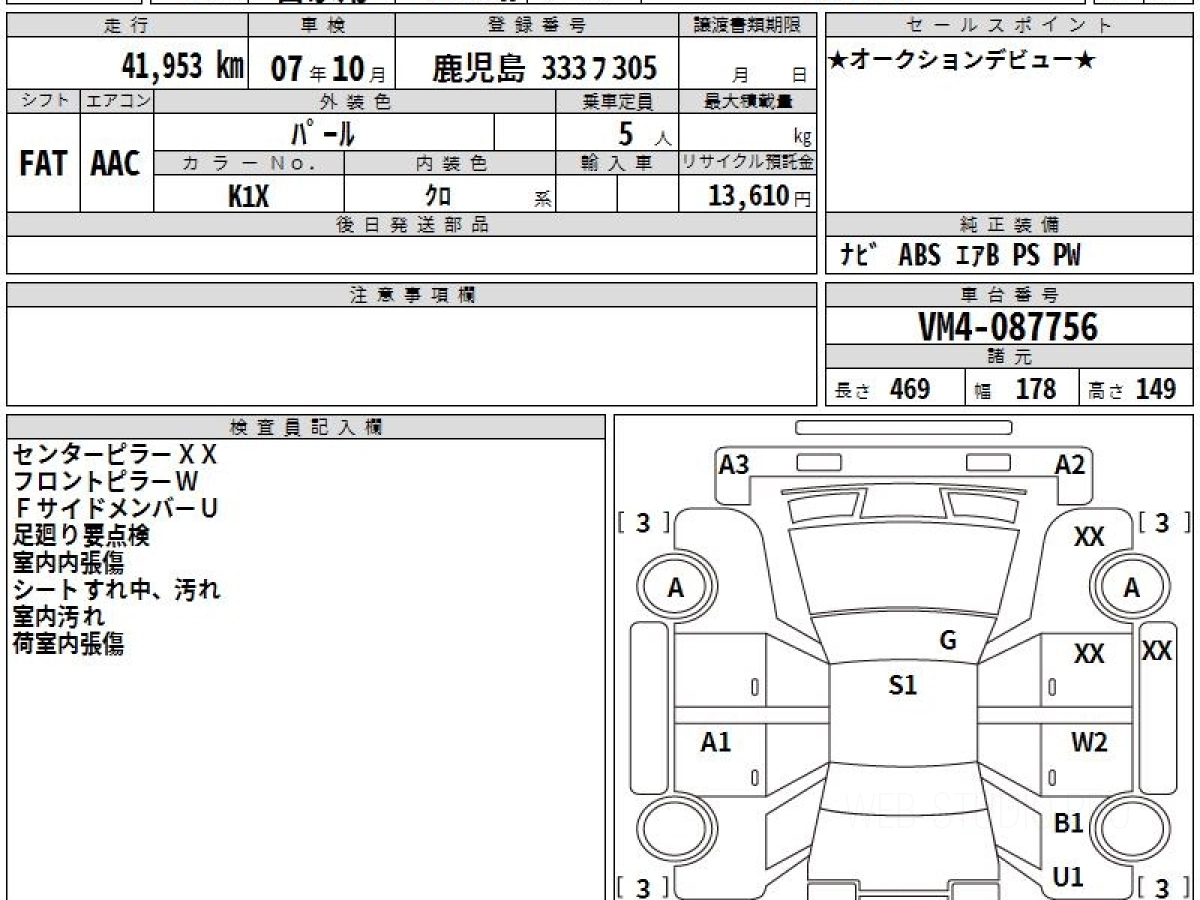
Task: Select inspector note センターピラーXX
Action: point(114,455)
